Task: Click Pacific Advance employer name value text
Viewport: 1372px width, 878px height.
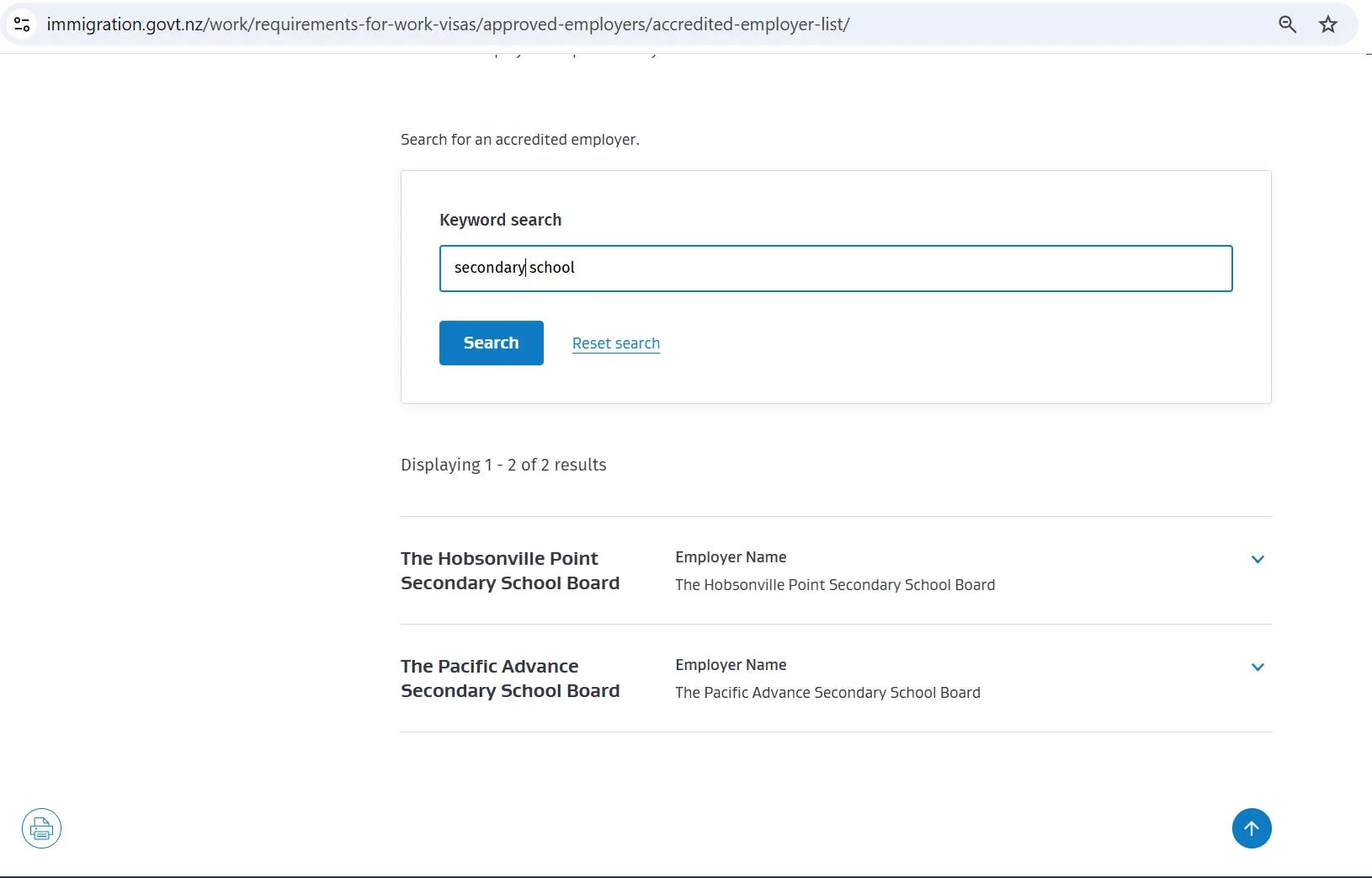Action: coord(827,693)
